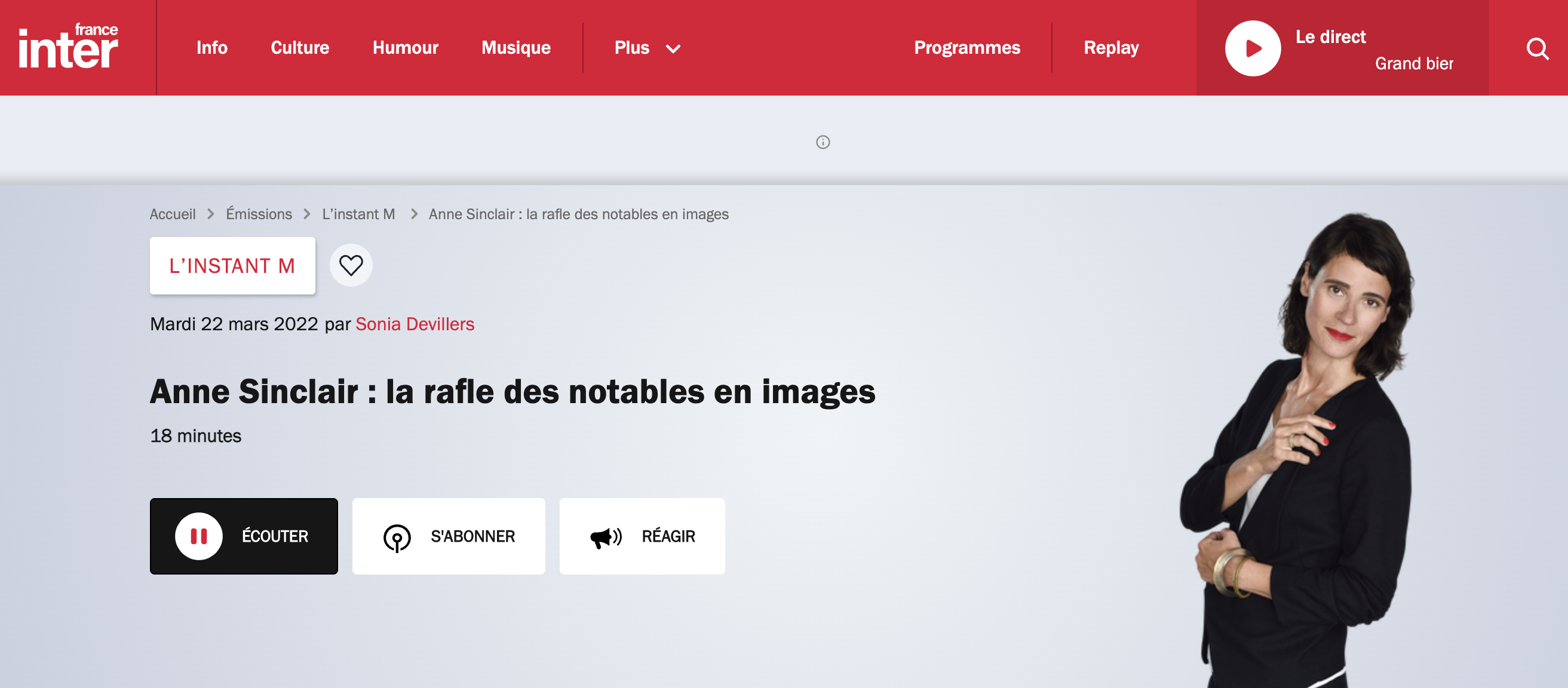Screen dimensions: 1568x688
Task: Subscribe to the podcast via S'ABONNER
Action: coord(449,536)
